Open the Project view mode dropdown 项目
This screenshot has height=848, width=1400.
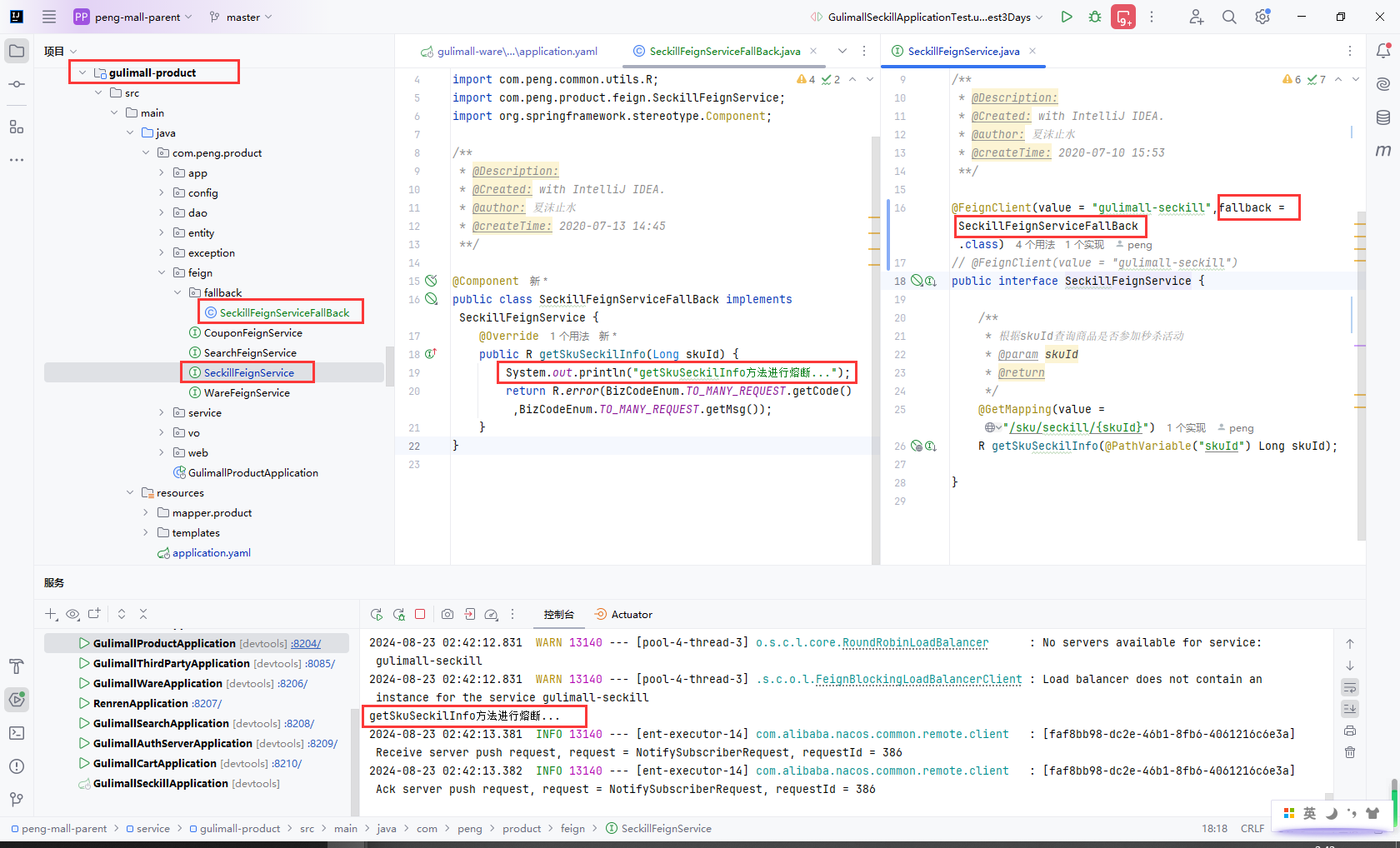pyautogui.click(x=61, y=51)
